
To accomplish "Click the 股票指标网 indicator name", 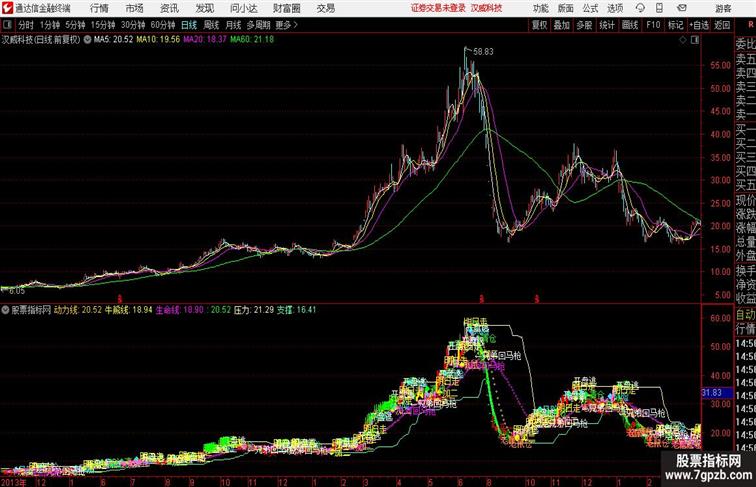I will click(31, 310).
